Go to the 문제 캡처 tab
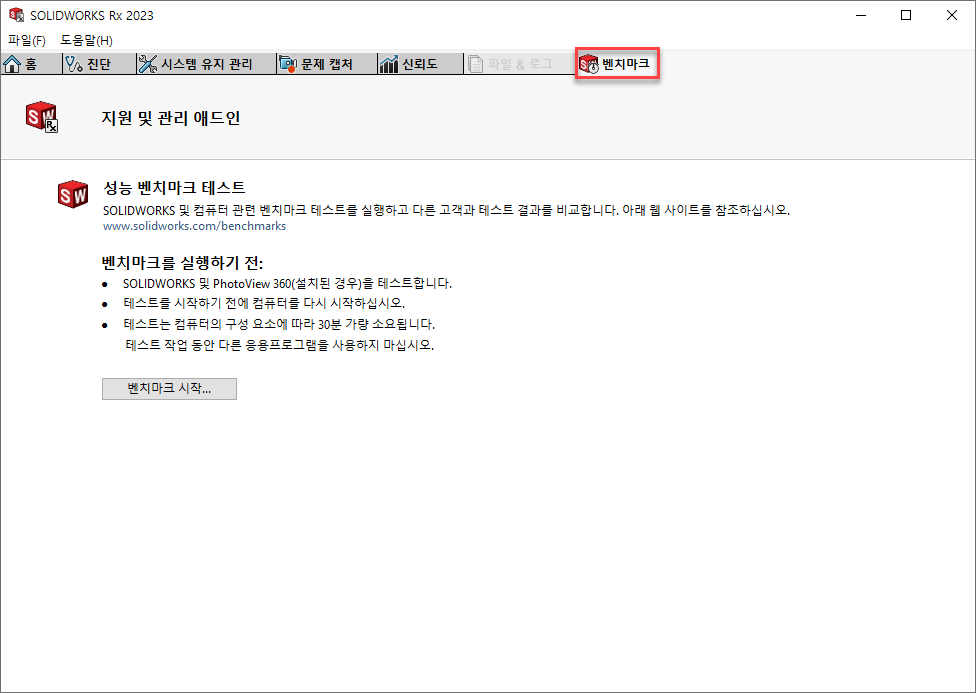Screen dimensions: 976x693 [327, 64]
